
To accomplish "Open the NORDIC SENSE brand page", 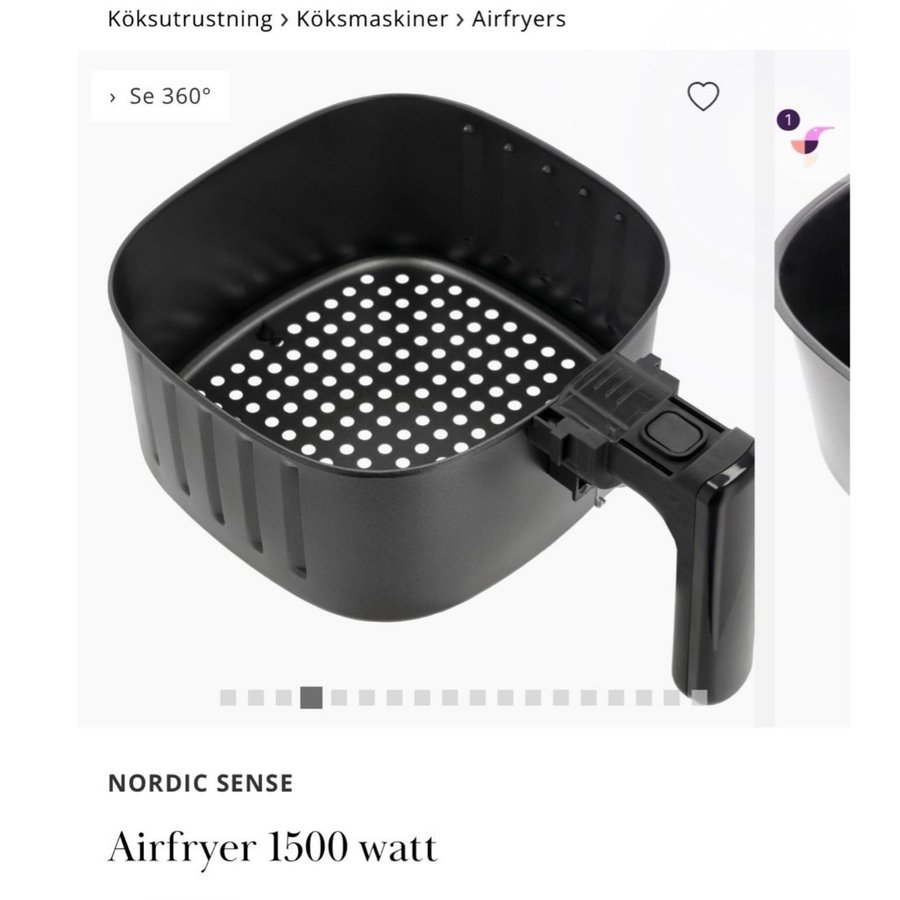I will tap(201, 783).
